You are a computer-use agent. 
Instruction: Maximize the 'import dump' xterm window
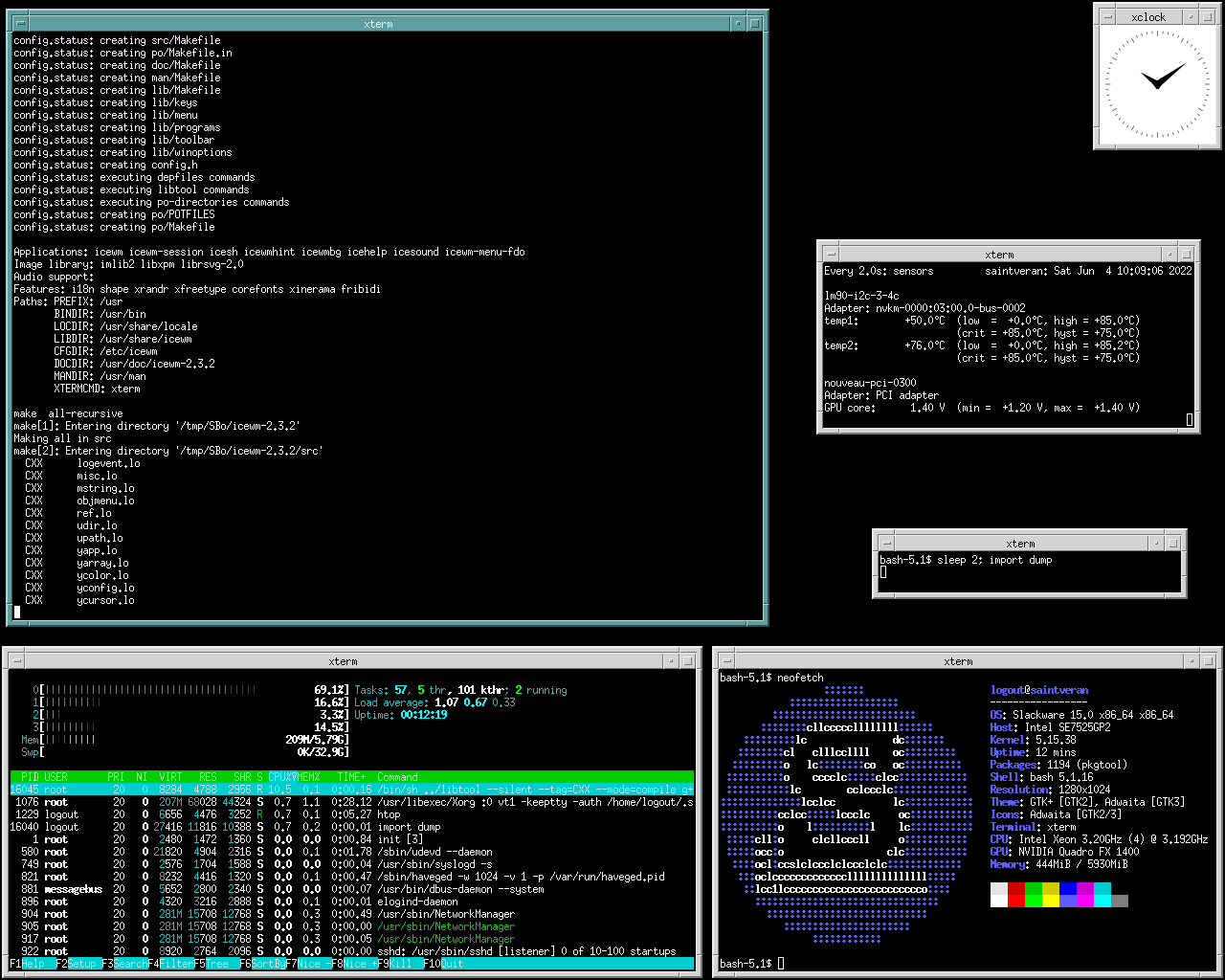click(x=1172, y=543)
